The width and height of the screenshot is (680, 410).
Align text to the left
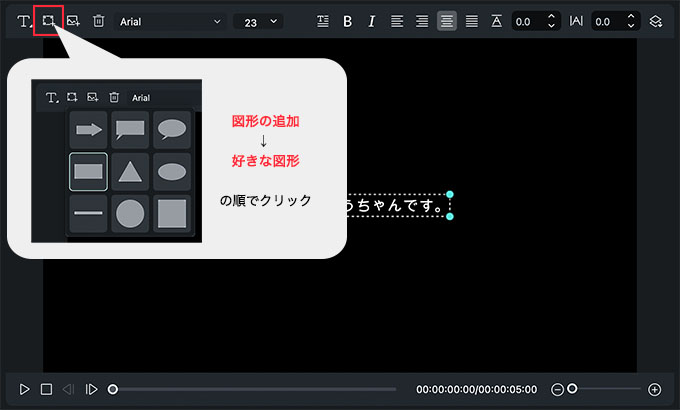(x=397, y=21)
